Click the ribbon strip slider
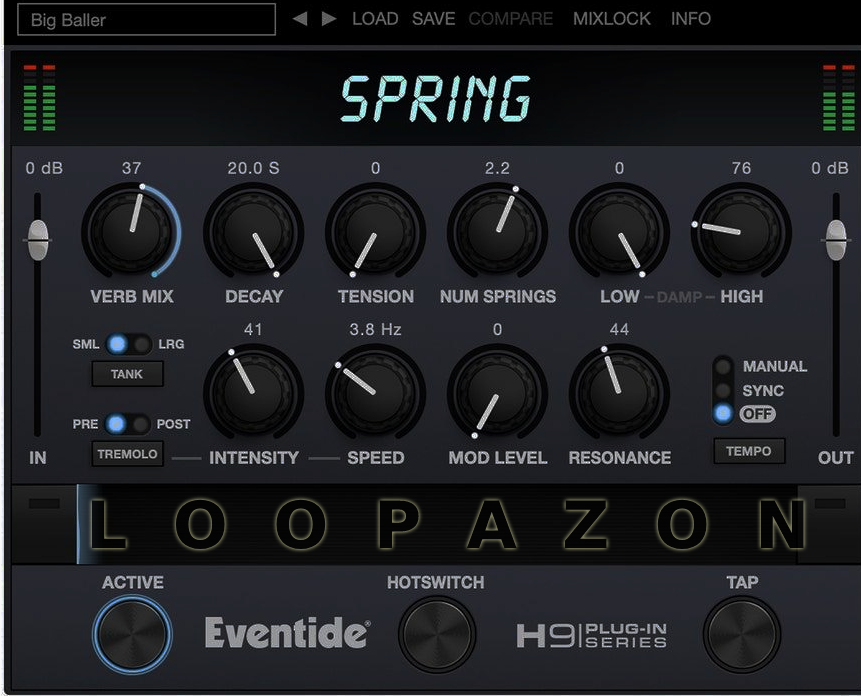The image size is (861, 696). pos(437,524)
